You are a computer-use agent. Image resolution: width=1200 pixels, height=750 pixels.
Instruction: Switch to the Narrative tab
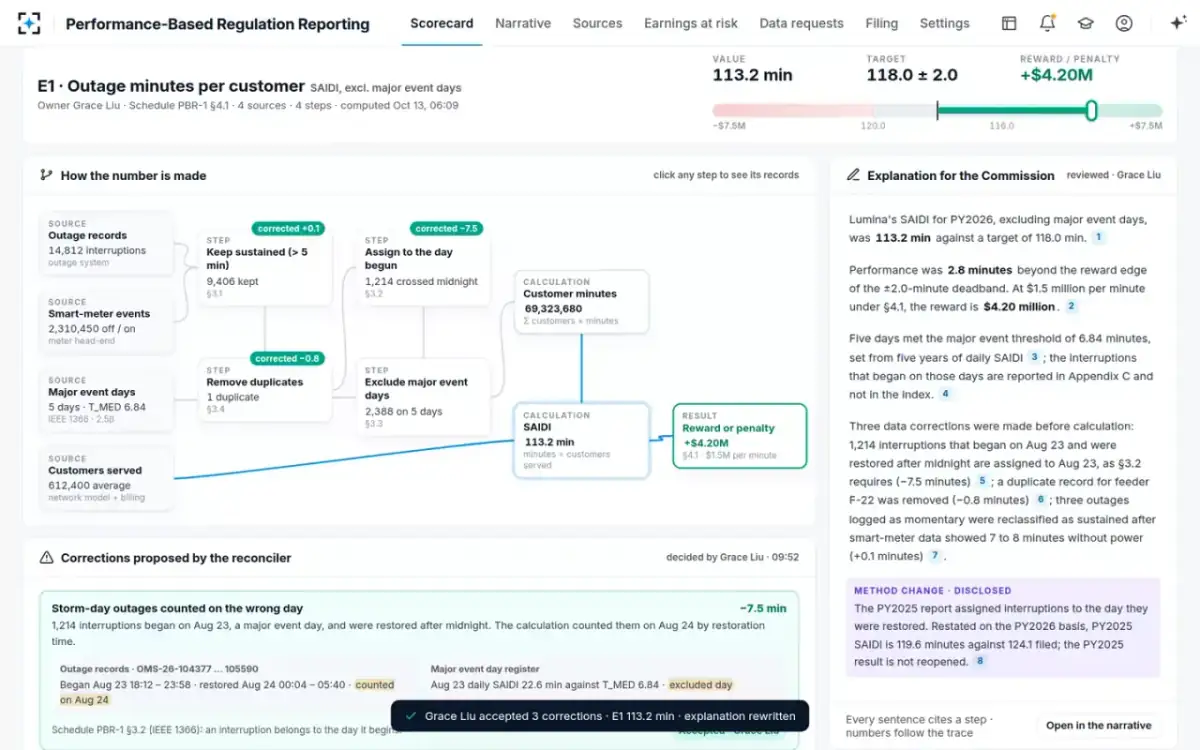pyautogui.click(x=523, y=23)
